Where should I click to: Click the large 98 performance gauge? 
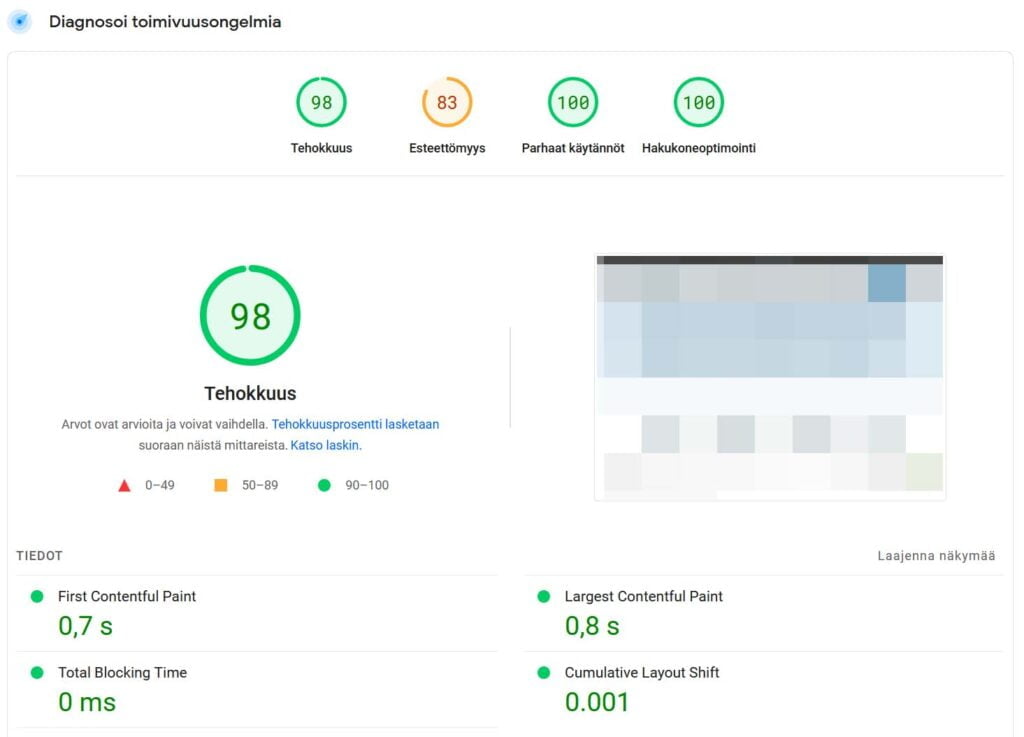click(x=250, y=315)
